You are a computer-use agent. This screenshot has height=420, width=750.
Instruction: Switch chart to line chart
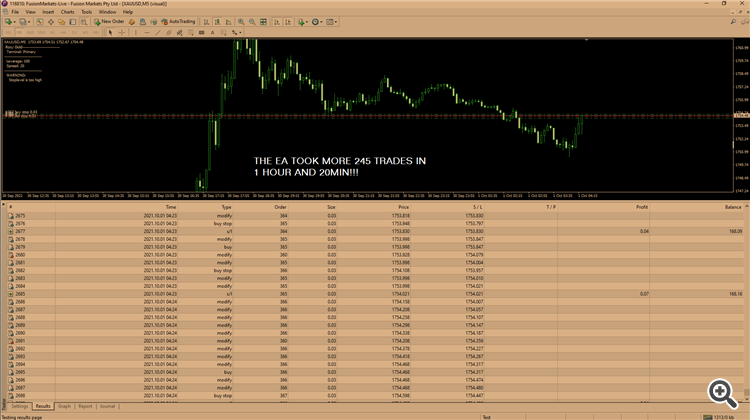pos(228,22)
